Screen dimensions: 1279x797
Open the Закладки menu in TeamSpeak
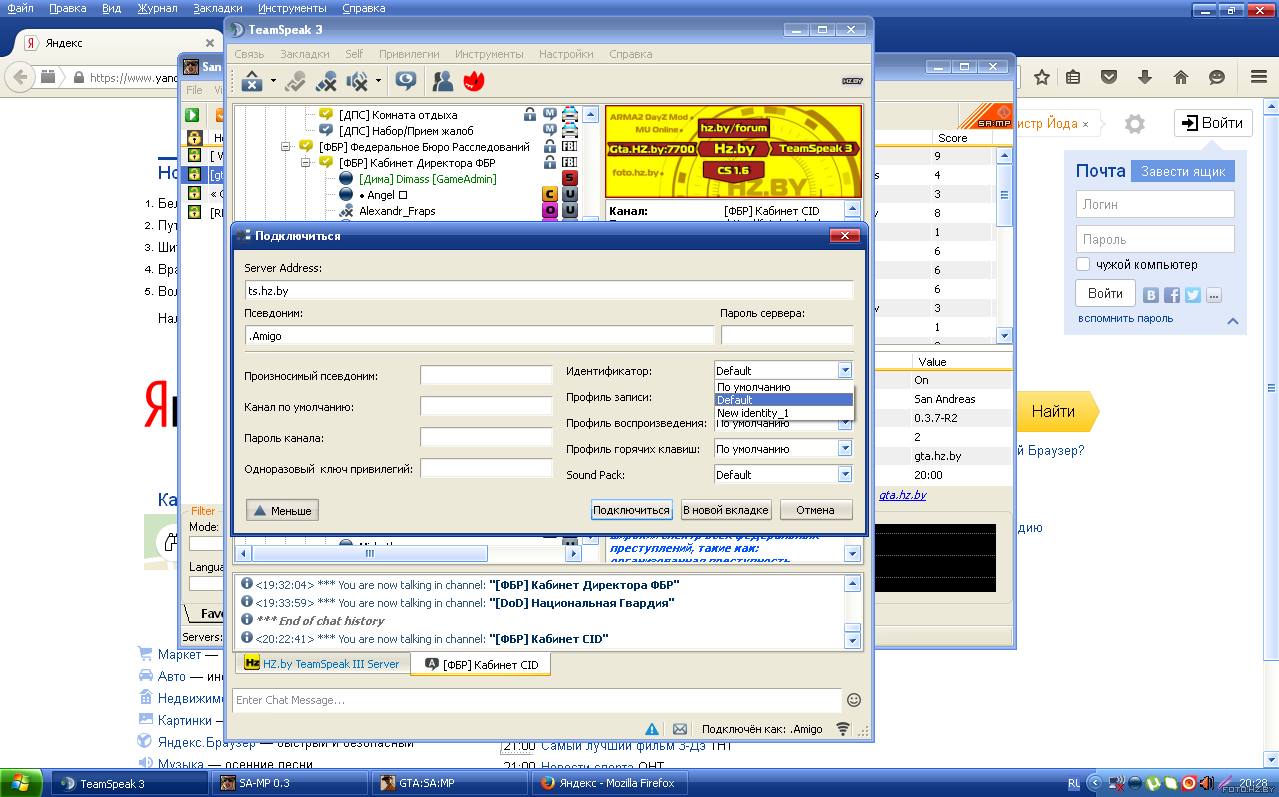tap(304, 54)
